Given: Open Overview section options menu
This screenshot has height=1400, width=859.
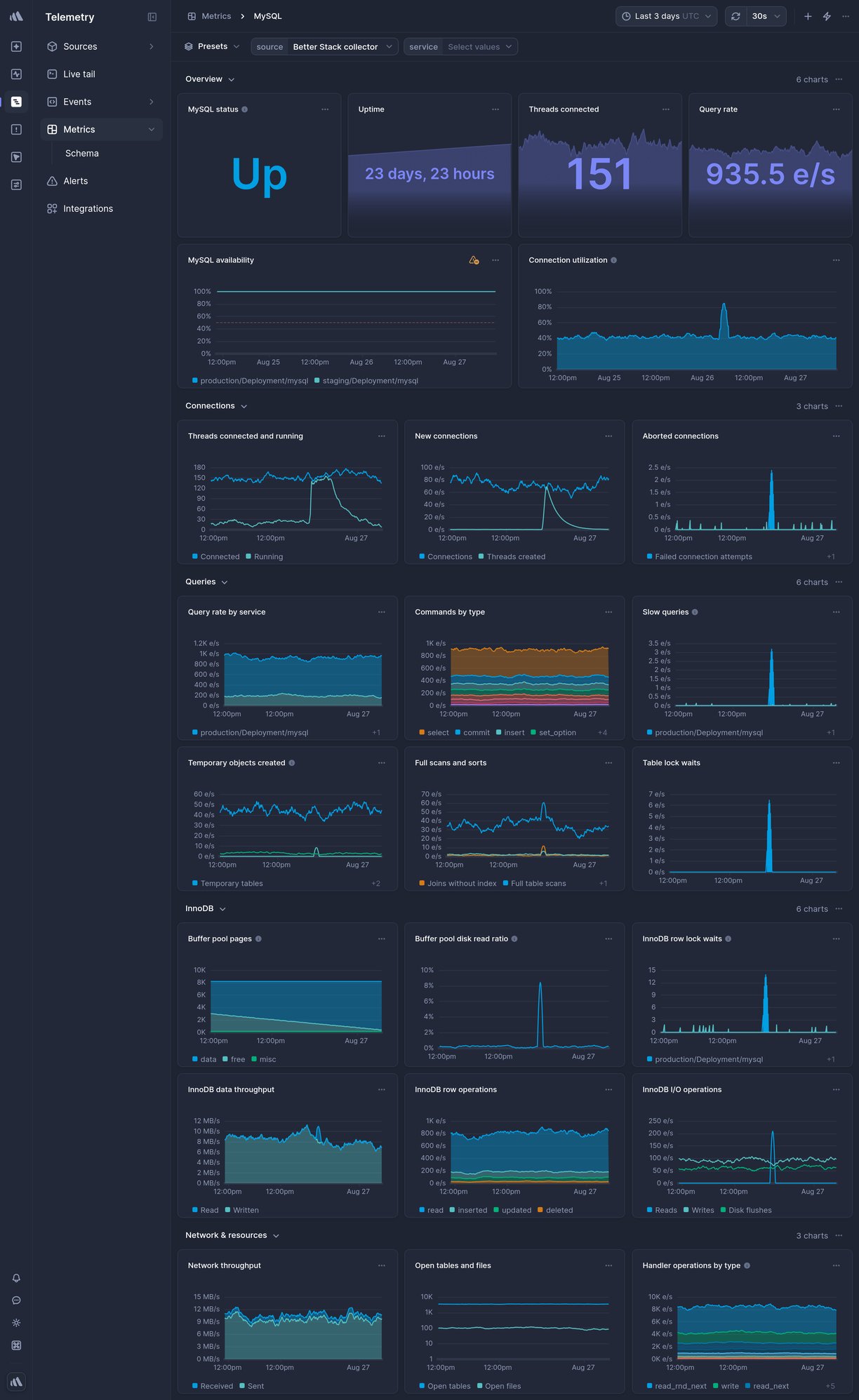Looking at the screenshot, I should pyautogui.click(x=839, y=79).
